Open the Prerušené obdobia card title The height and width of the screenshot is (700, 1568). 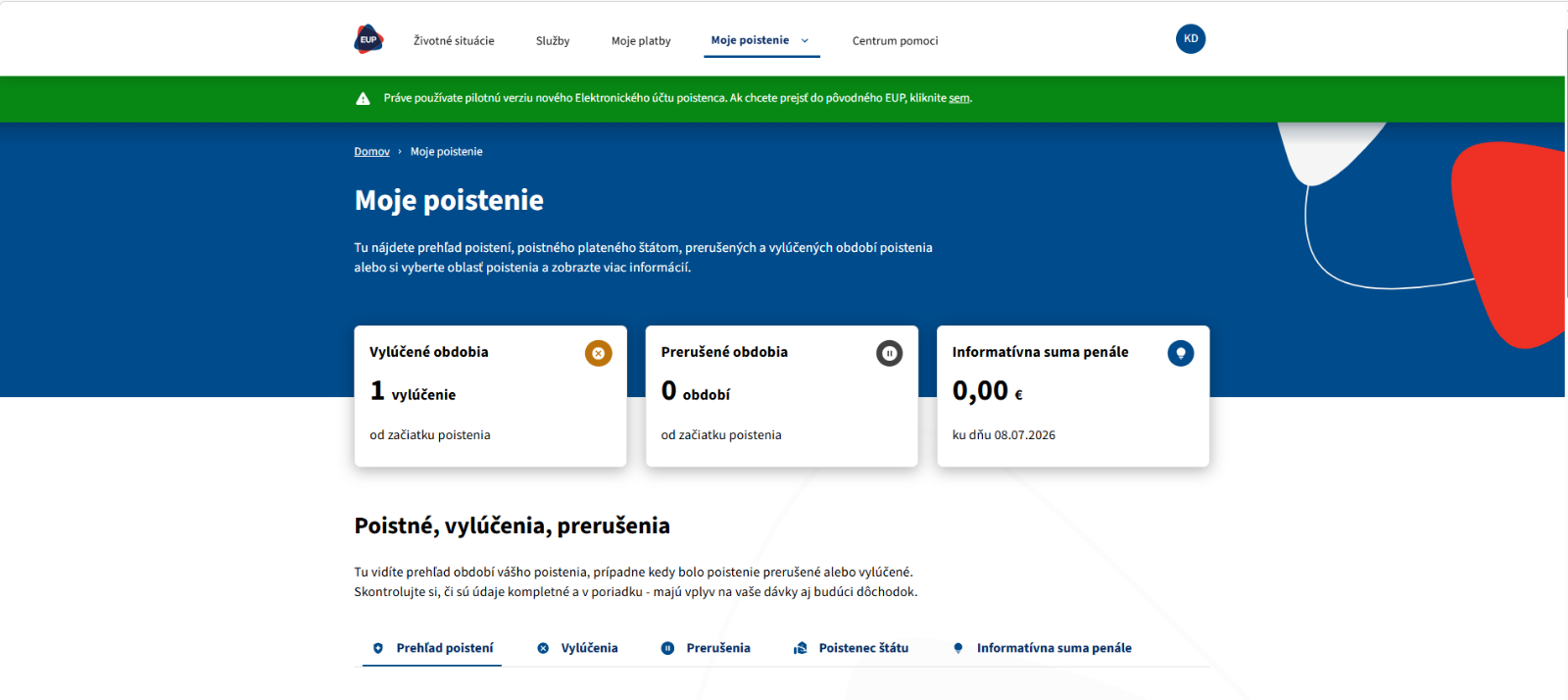tap(724, 352)
